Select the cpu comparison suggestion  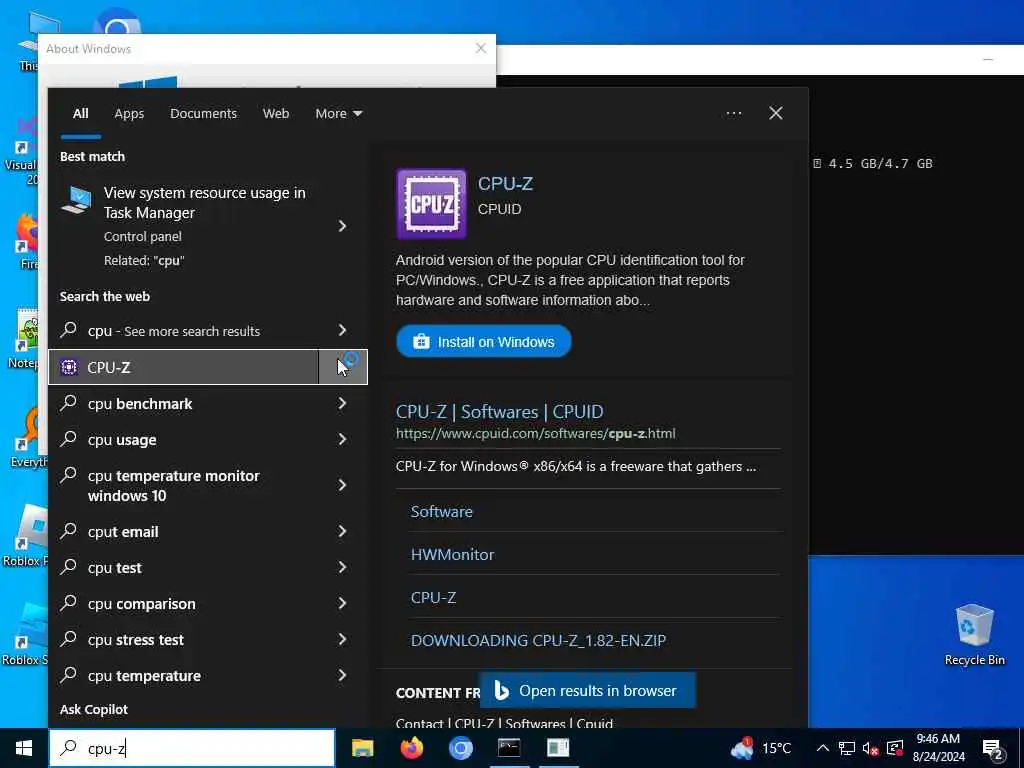(184, 603)
